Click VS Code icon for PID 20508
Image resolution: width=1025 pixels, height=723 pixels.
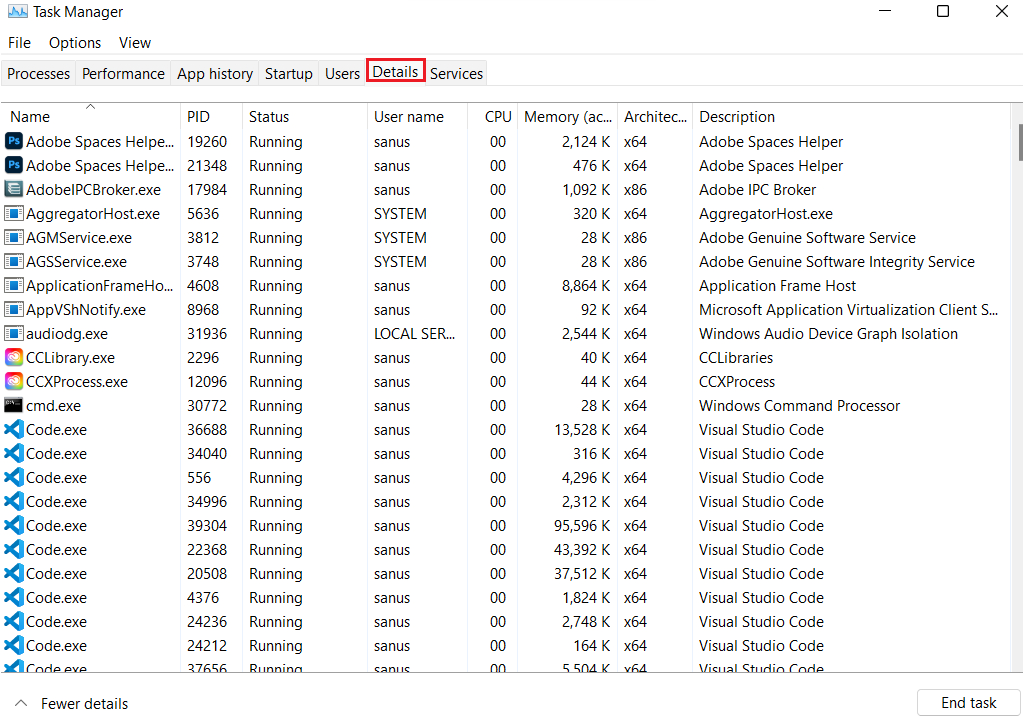pos(14,573)
